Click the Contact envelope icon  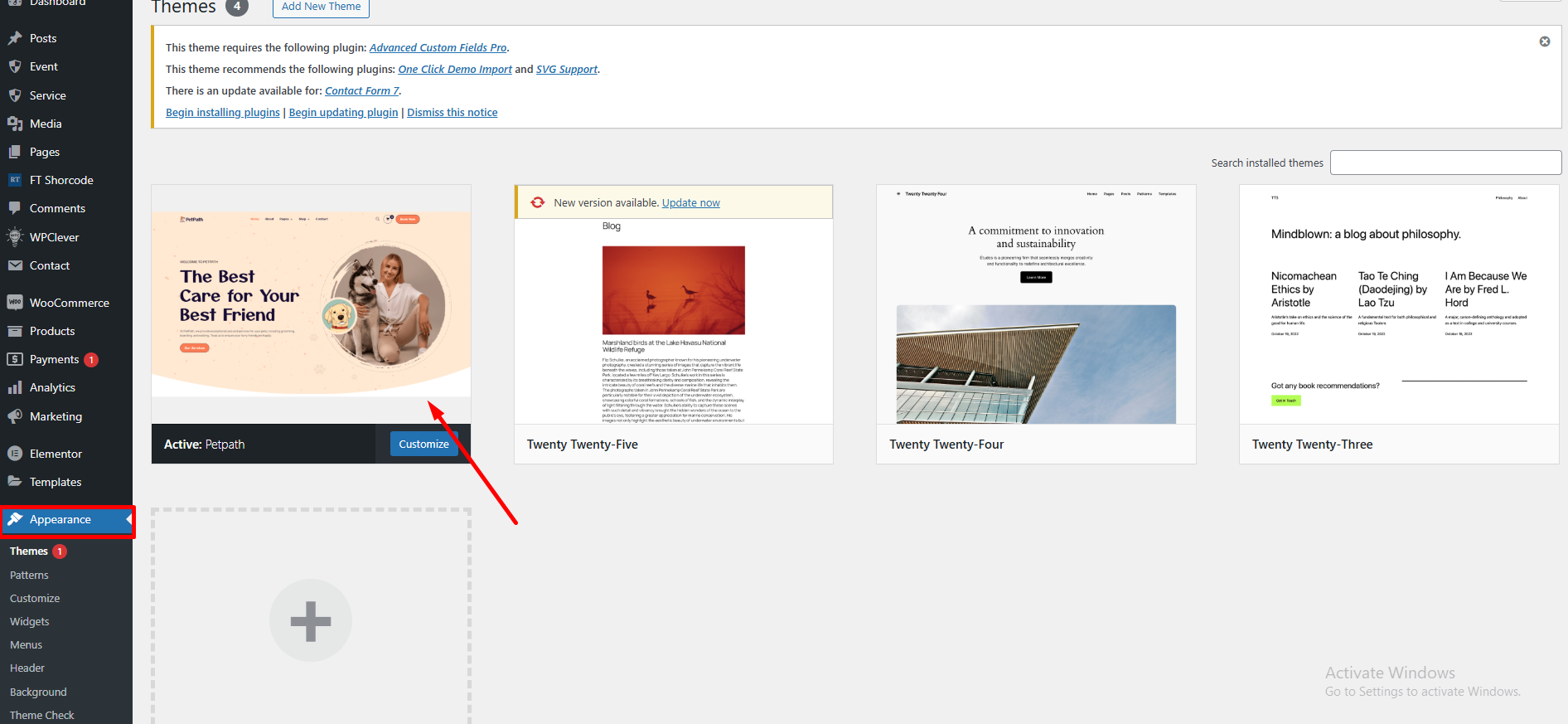pyautogui.click(x=15, y=265)
